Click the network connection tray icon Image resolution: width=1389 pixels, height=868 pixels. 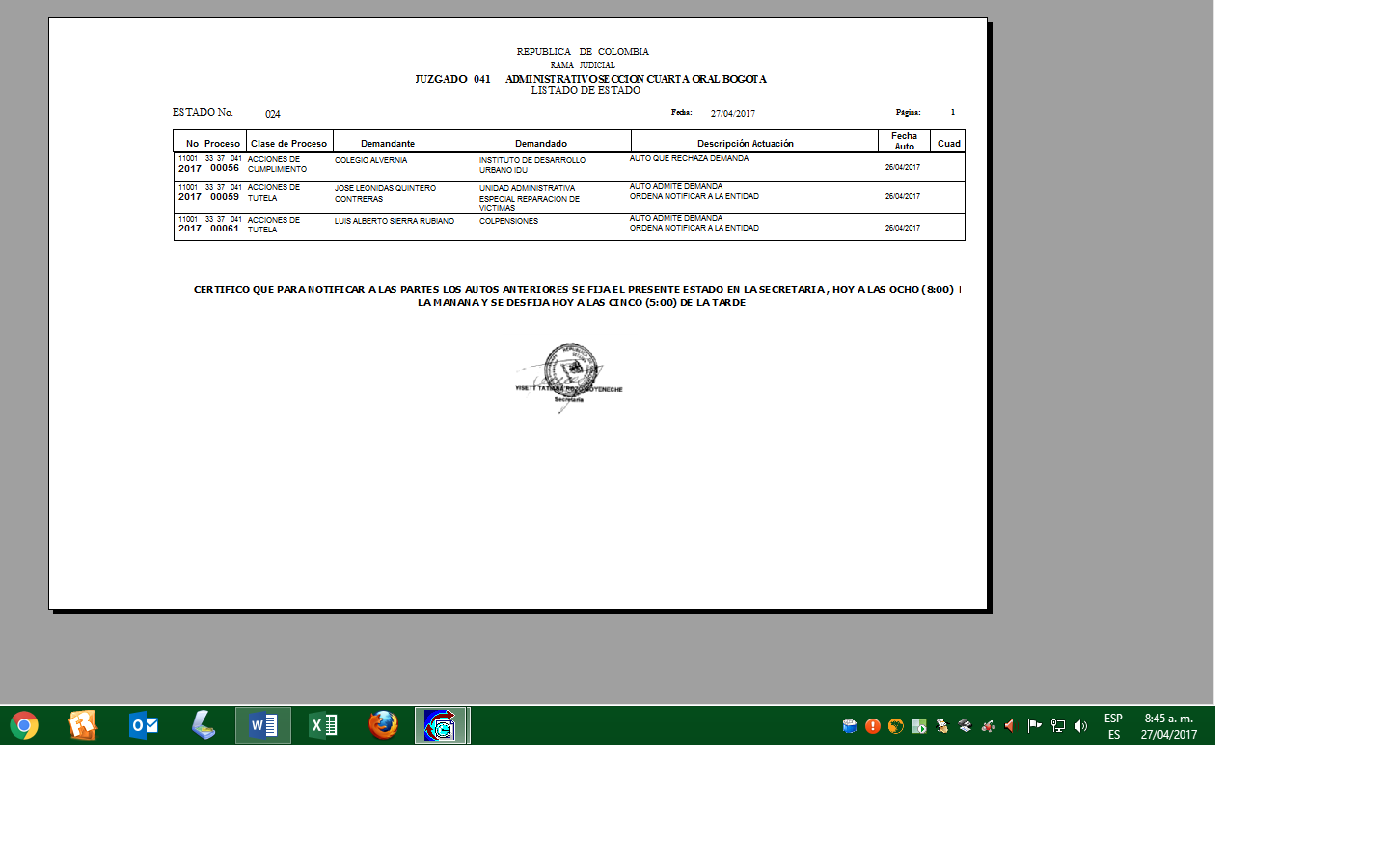(1058, 726)
